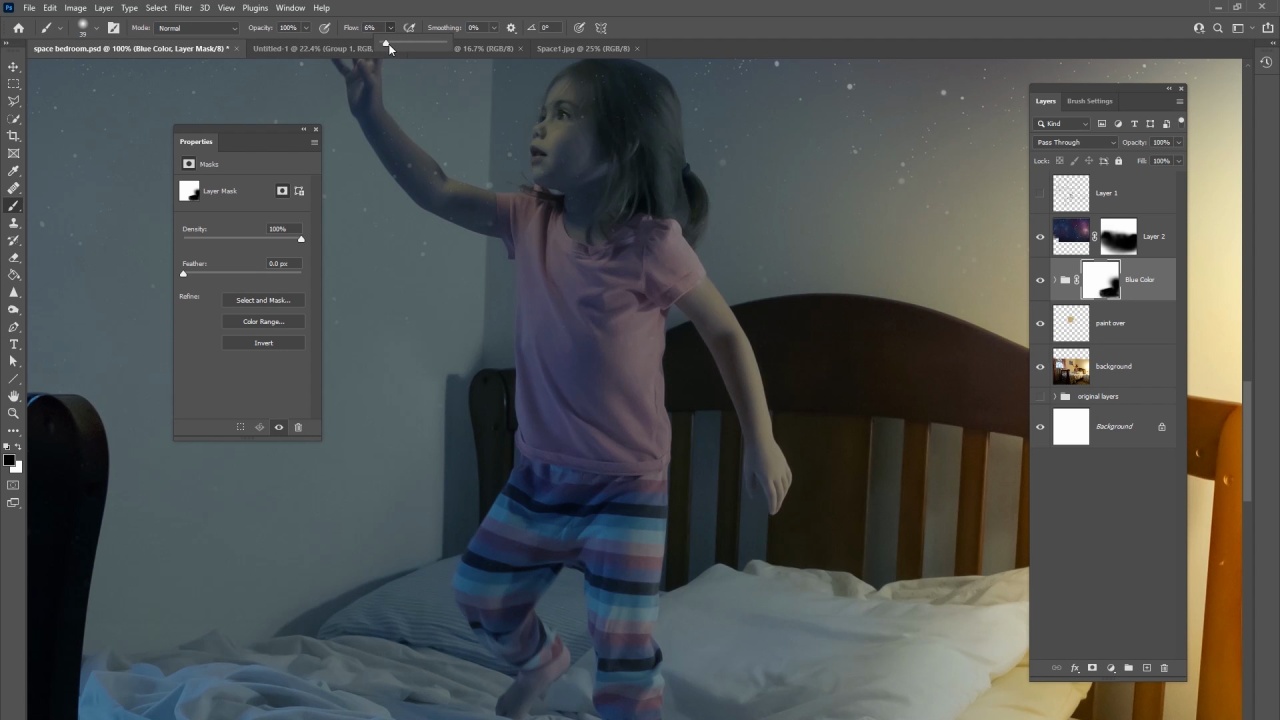Viewport: 1280px width, 720px height.
Task: Click the Select and Mask button
Action: (263, 300)
